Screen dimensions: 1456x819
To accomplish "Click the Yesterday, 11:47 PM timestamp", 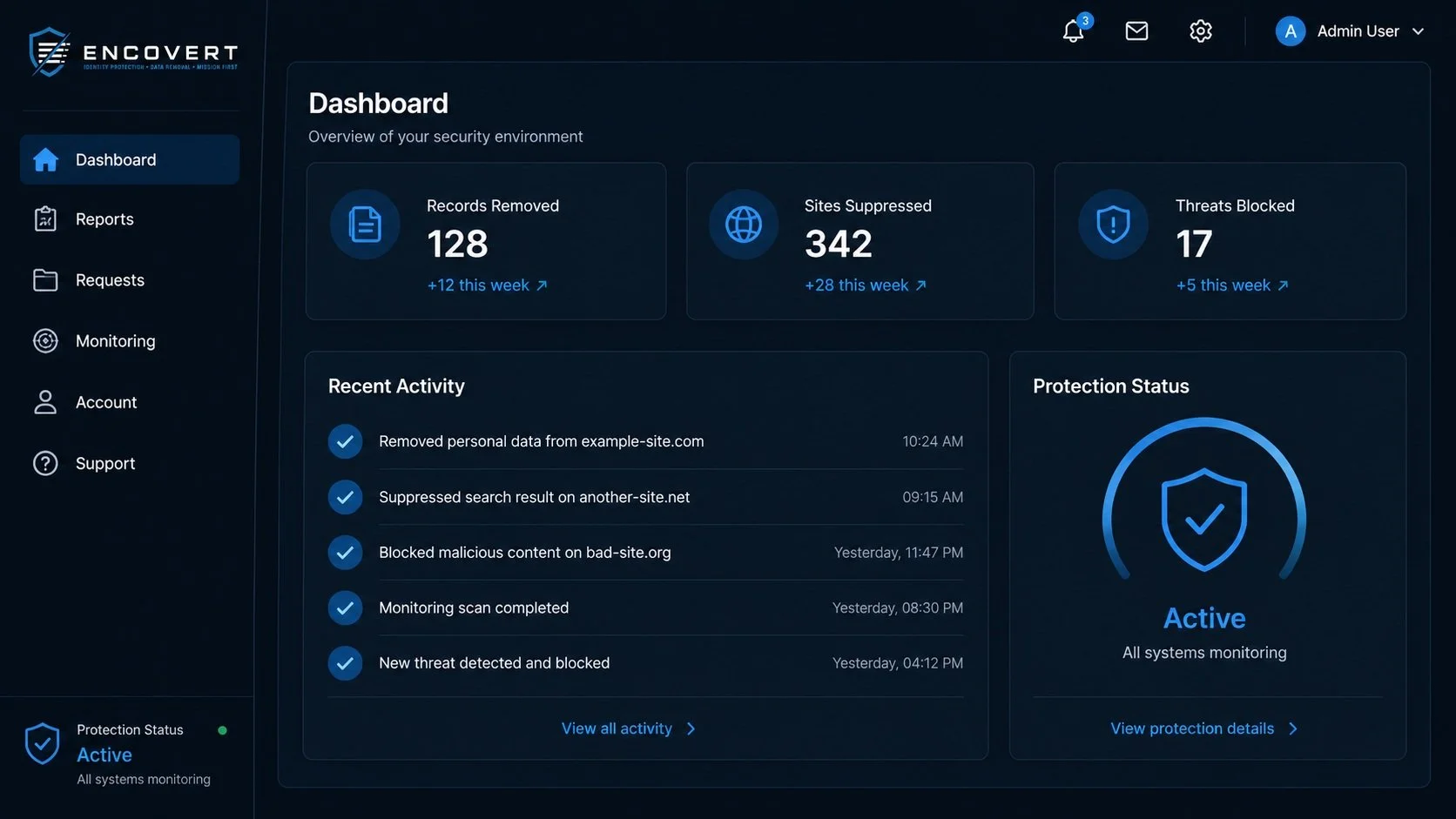I will coord(899,553).
